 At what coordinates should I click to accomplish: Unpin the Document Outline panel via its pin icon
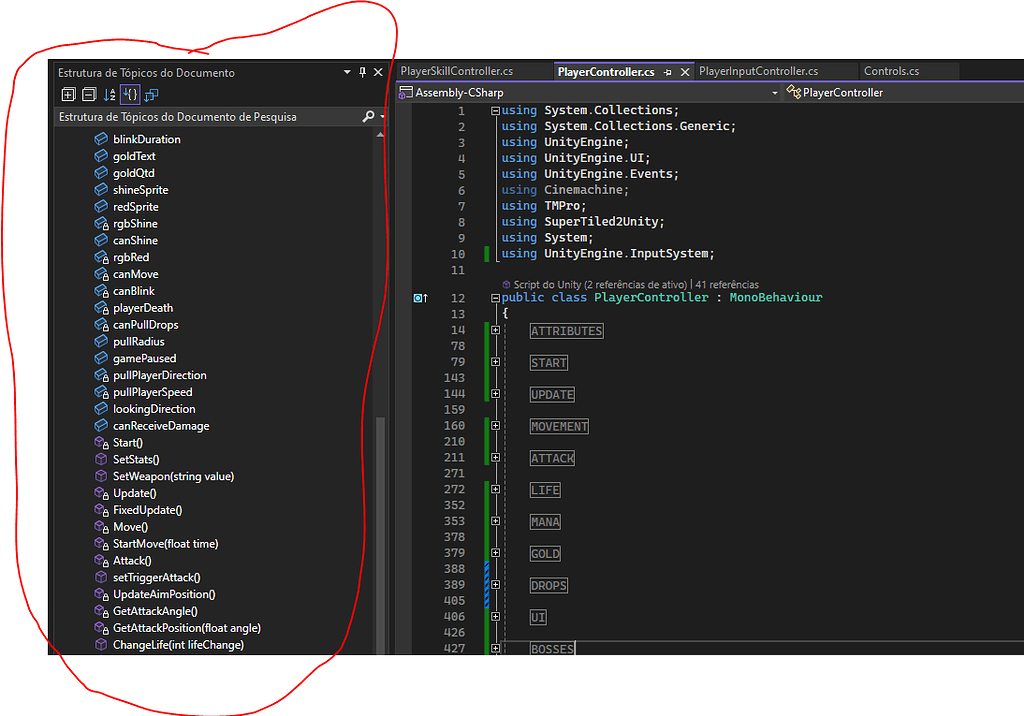point(362,72)
